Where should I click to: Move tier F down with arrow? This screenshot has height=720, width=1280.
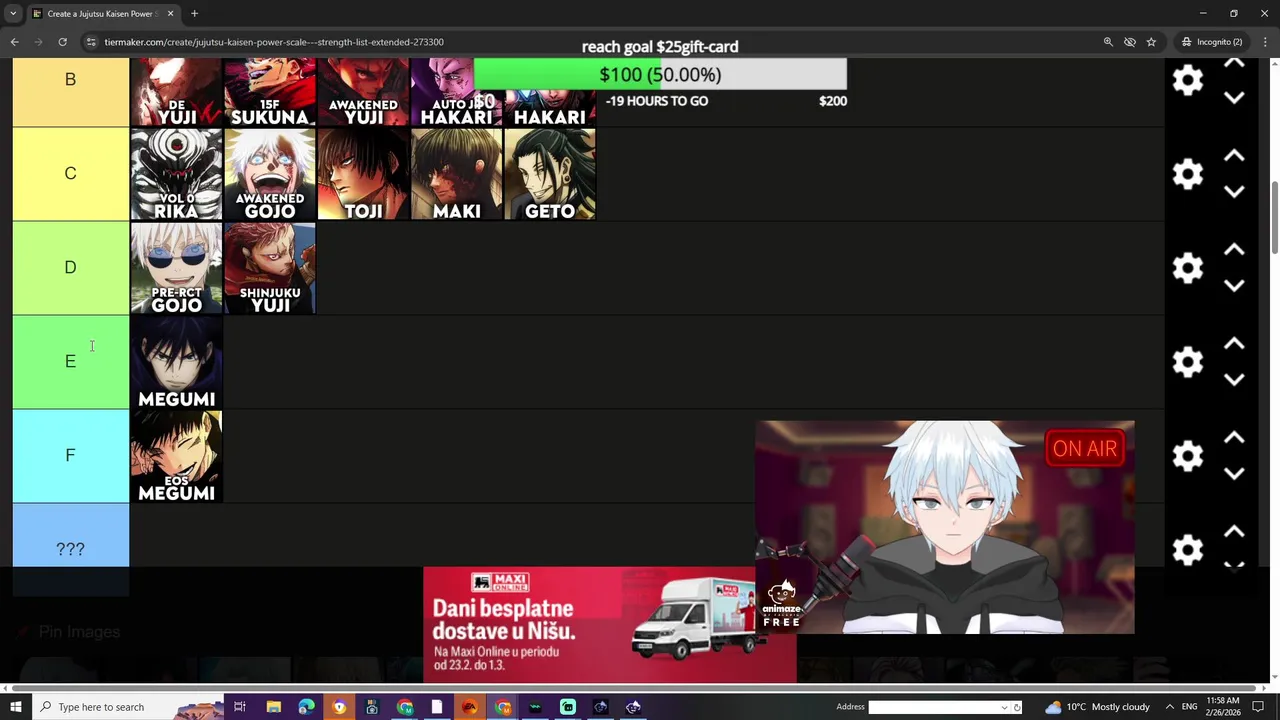click(x=1234, y=474)
